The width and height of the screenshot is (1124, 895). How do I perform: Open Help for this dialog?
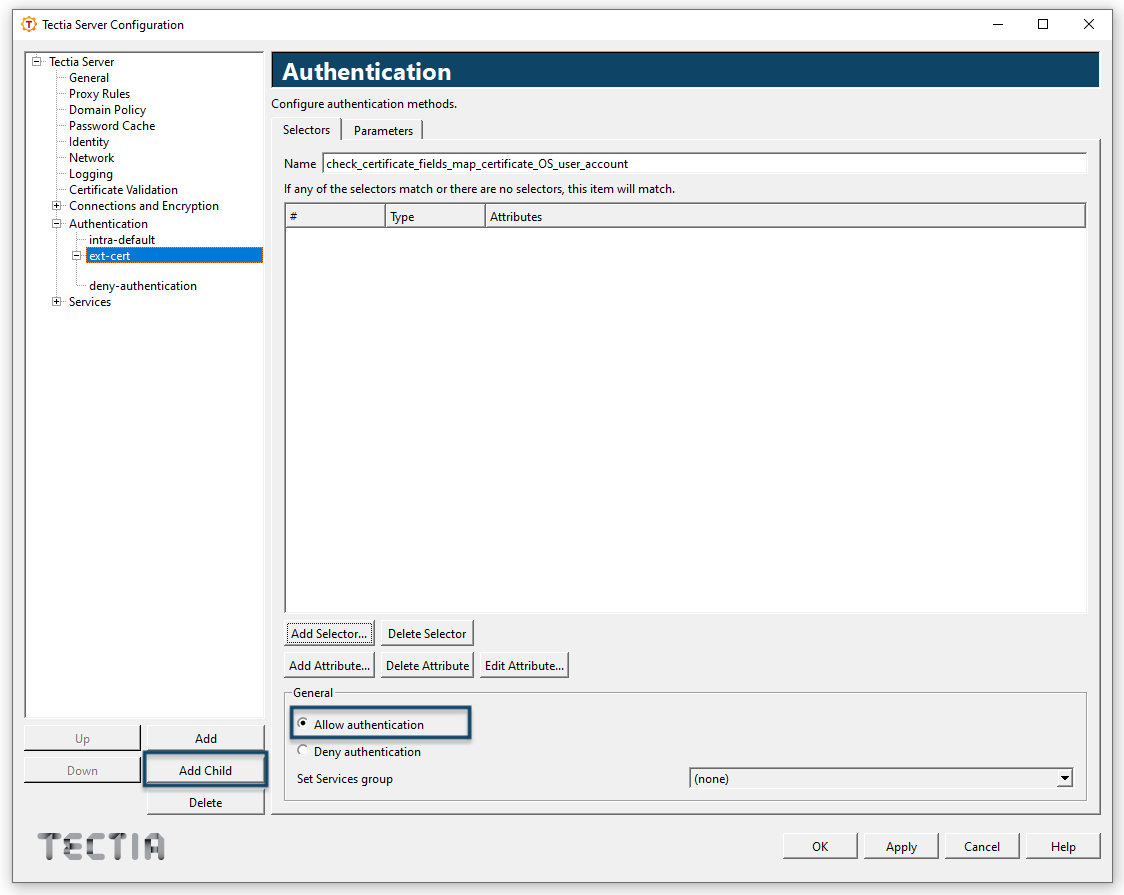[1063, 846]
